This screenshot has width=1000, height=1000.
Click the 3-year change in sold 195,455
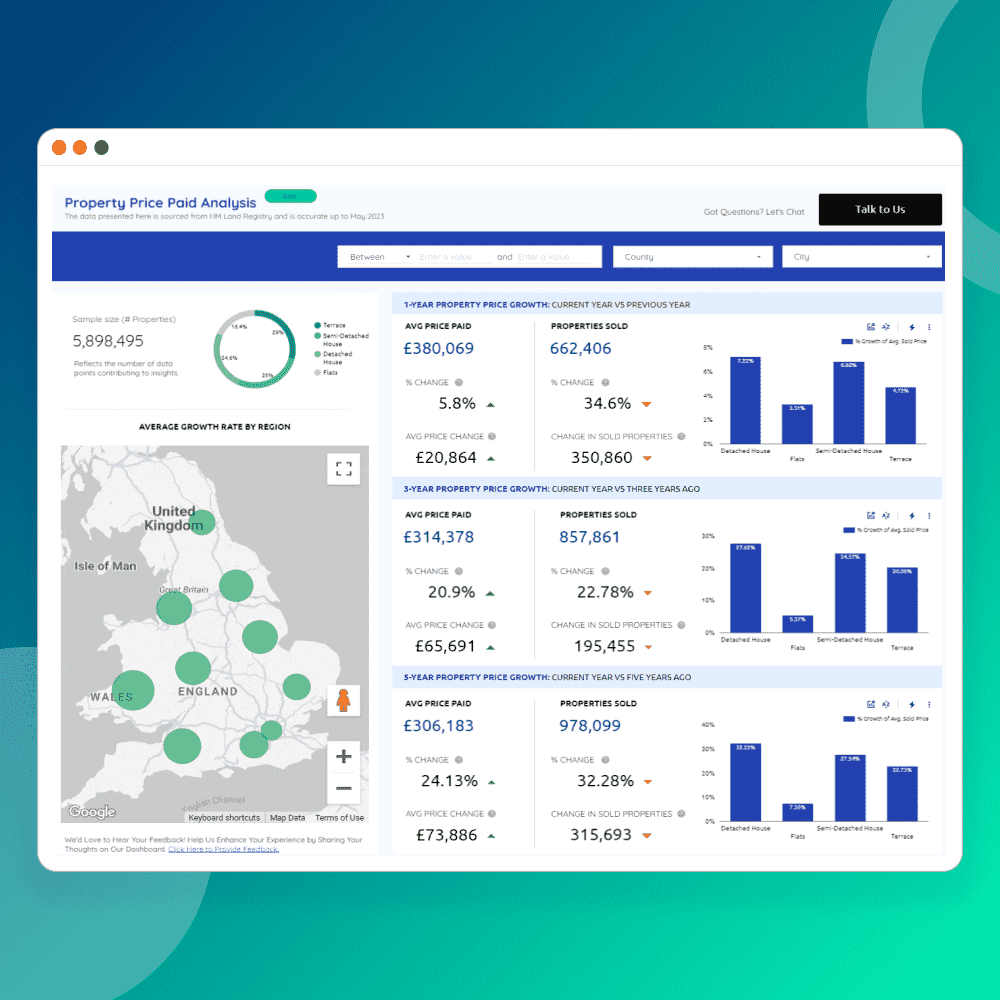(604, 646)
